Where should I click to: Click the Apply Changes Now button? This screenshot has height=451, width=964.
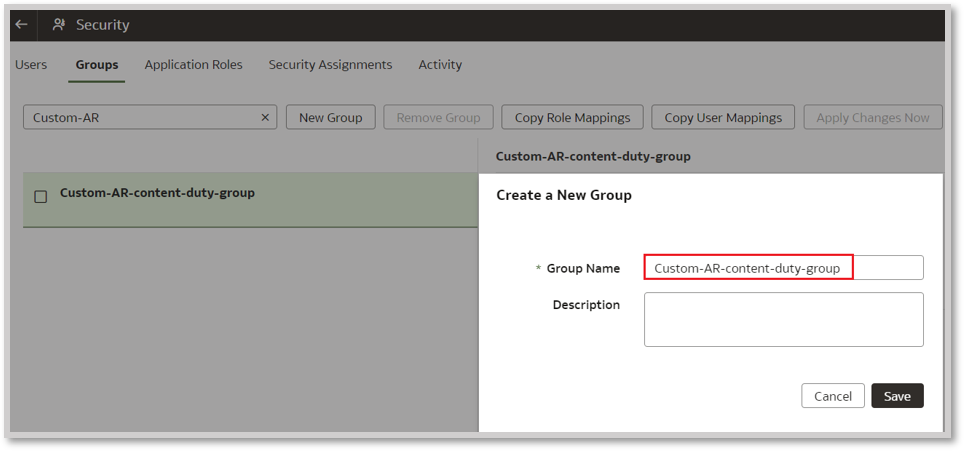pos(872,117)
